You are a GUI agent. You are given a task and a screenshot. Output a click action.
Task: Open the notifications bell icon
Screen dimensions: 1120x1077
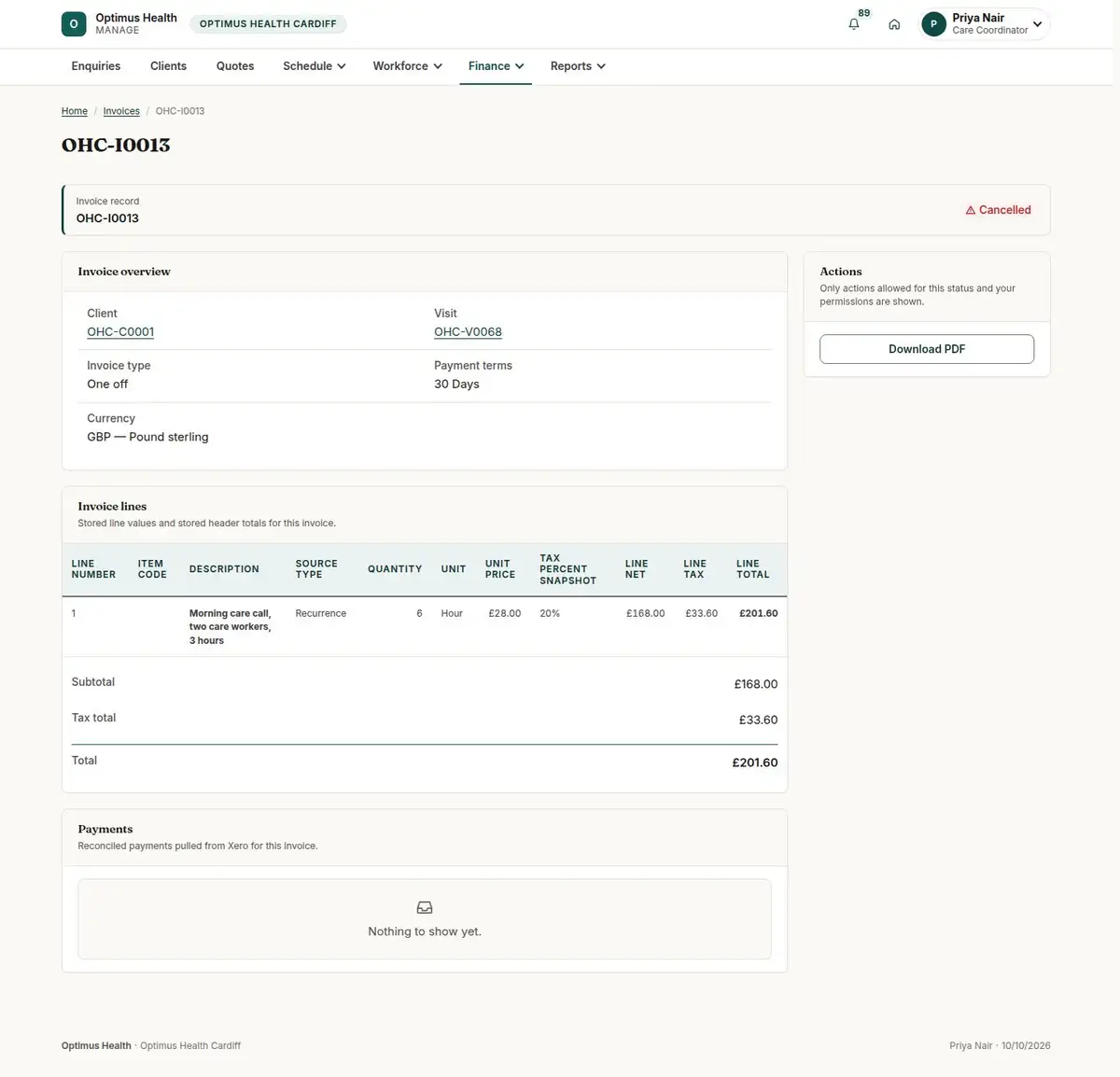[854, 24]
